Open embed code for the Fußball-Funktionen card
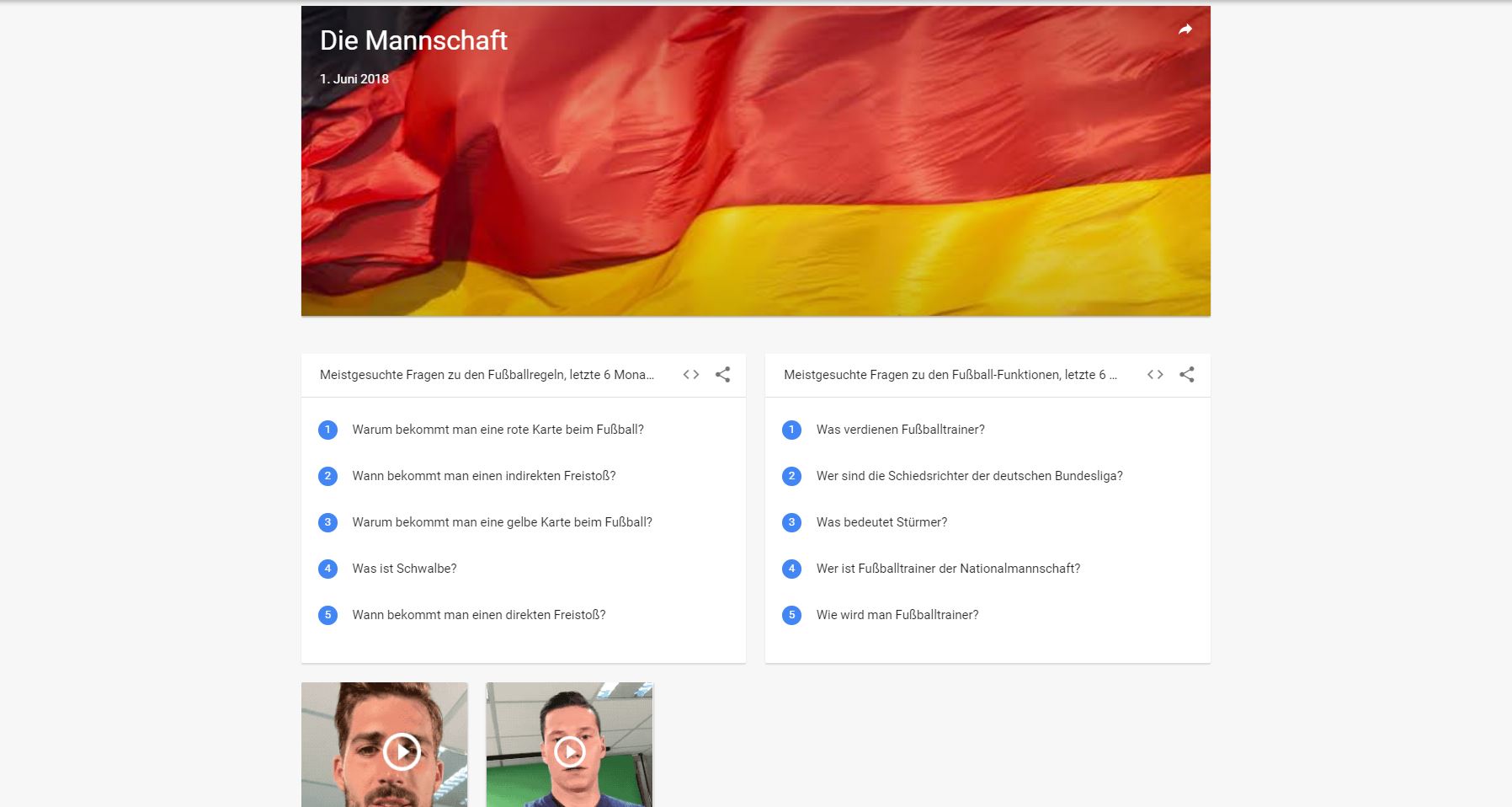 coord(1155,375)
